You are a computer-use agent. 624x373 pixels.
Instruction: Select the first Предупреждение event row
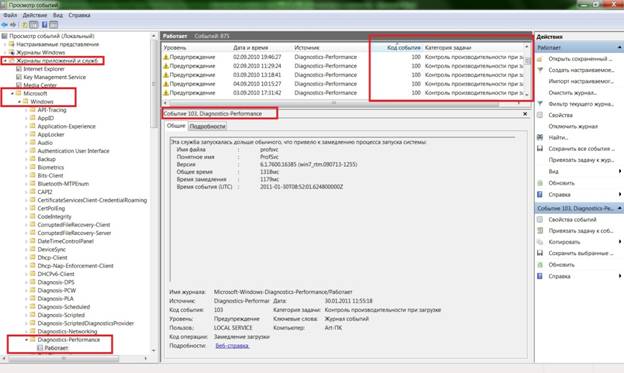pyautogui.click(x=346, y=57)
